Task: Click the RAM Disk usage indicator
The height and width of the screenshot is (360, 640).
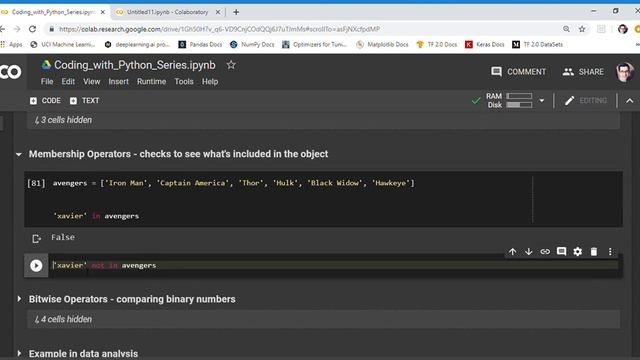Action: [x=509, y=100]
